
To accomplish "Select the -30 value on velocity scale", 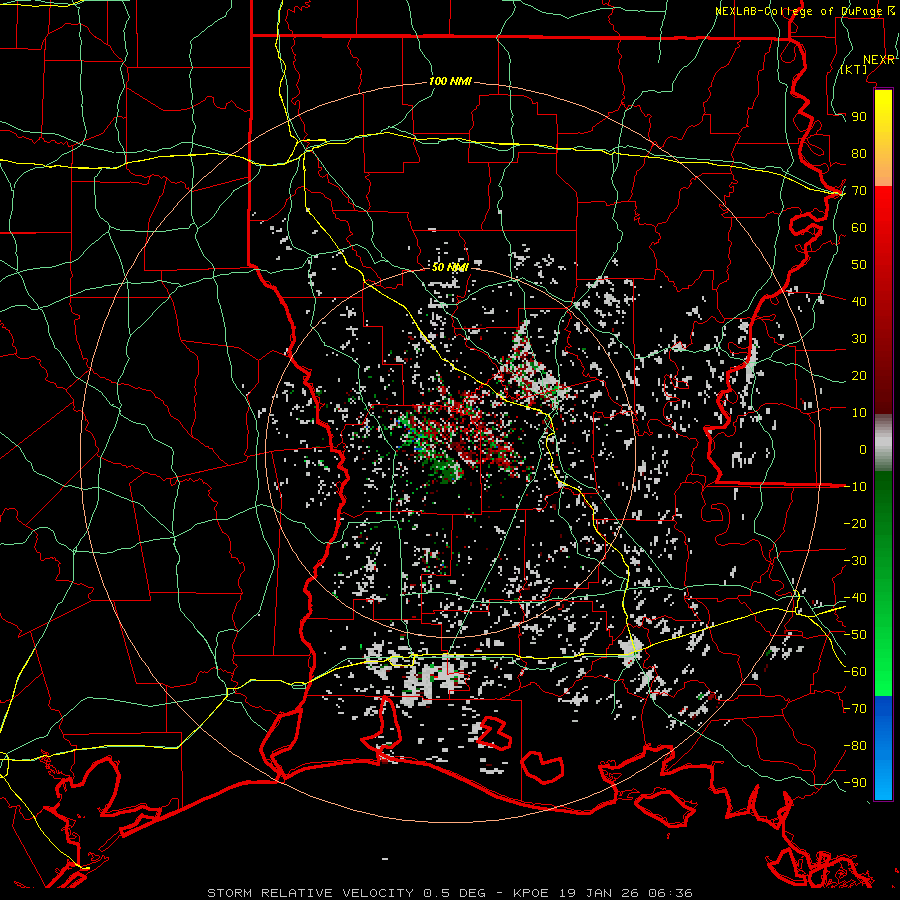I will [855, 561].
